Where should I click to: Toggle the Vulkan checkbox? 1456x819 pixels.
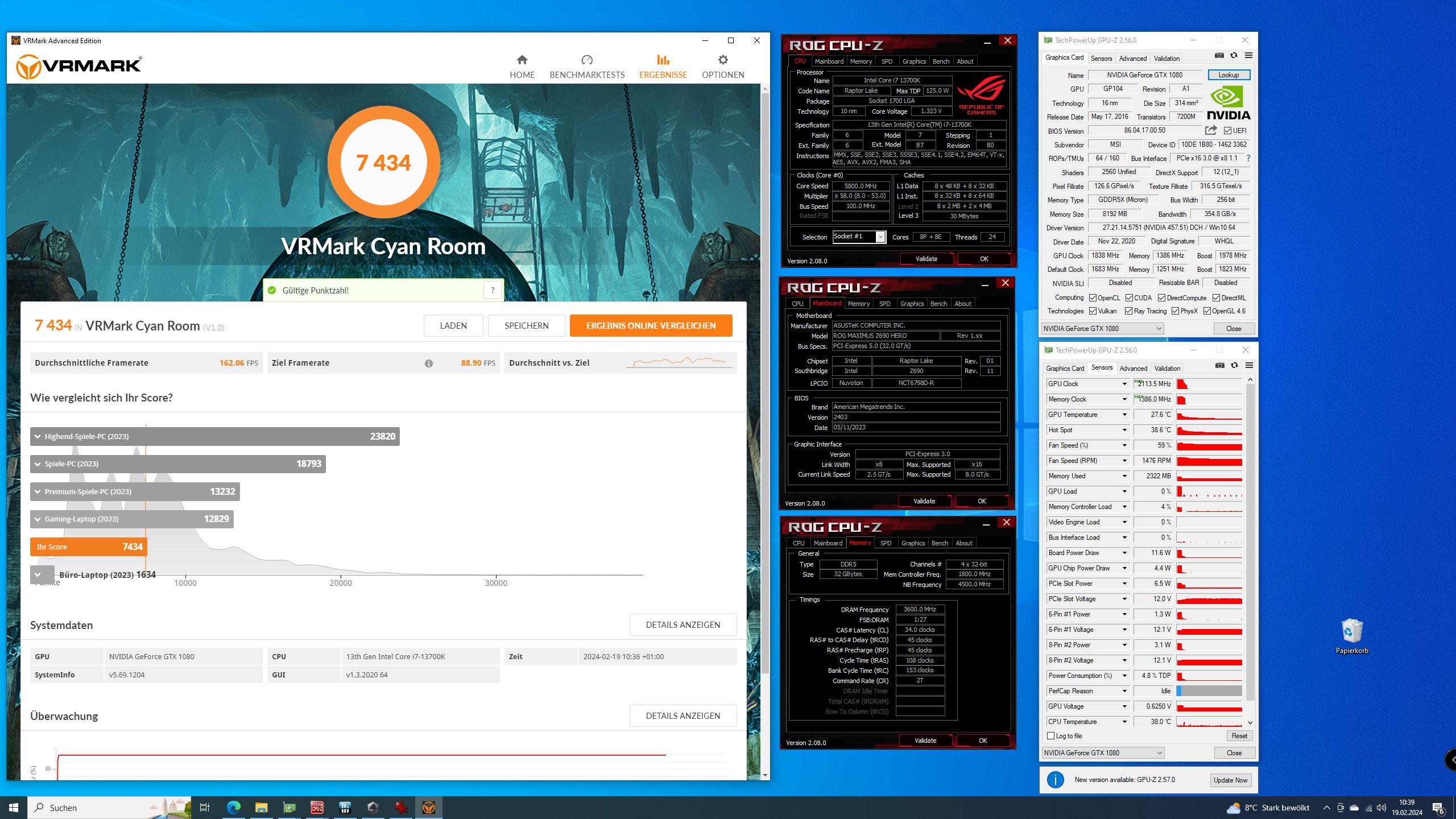(x=1093, y=311)
